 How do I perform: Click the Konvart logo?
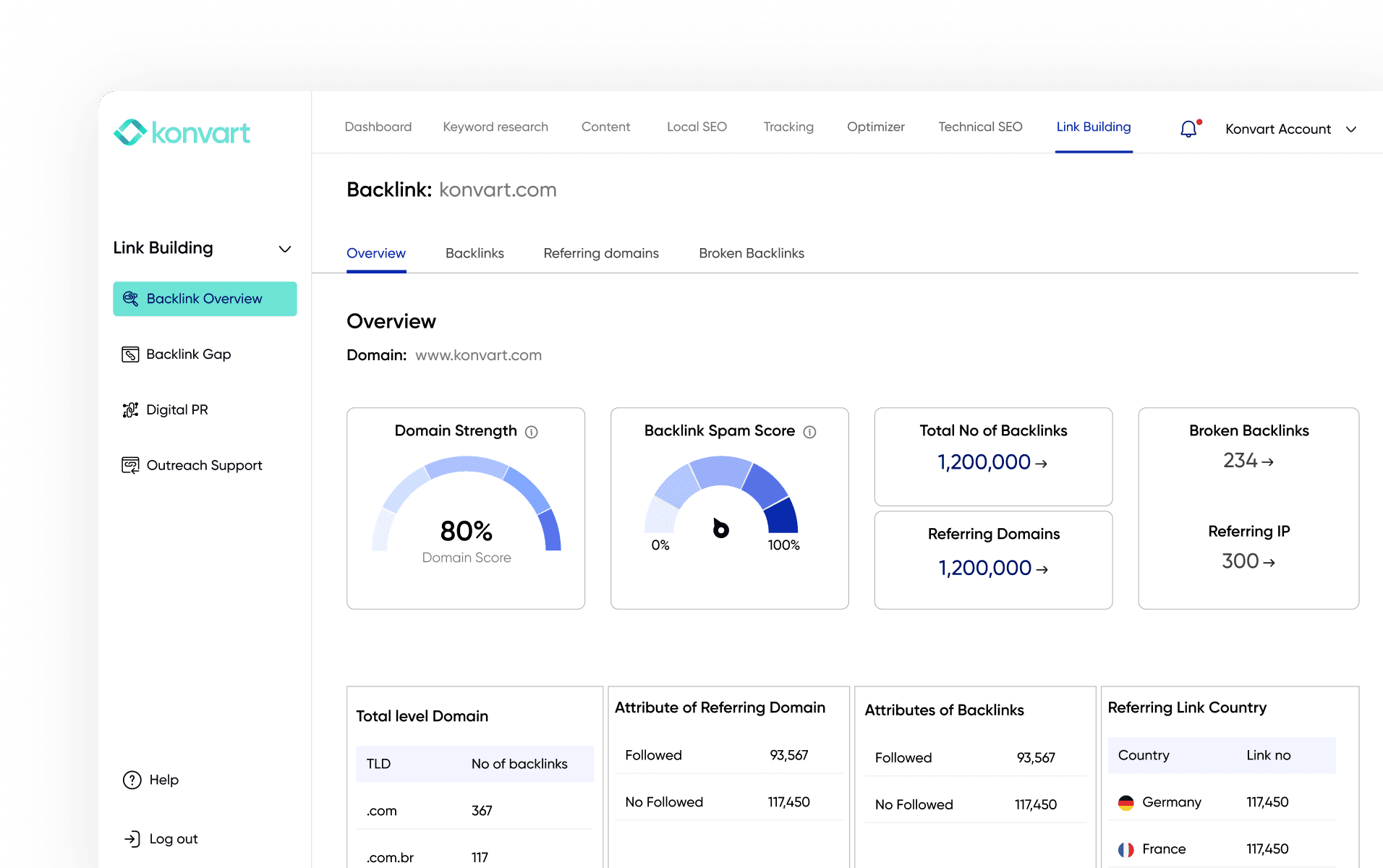point(182,132)
